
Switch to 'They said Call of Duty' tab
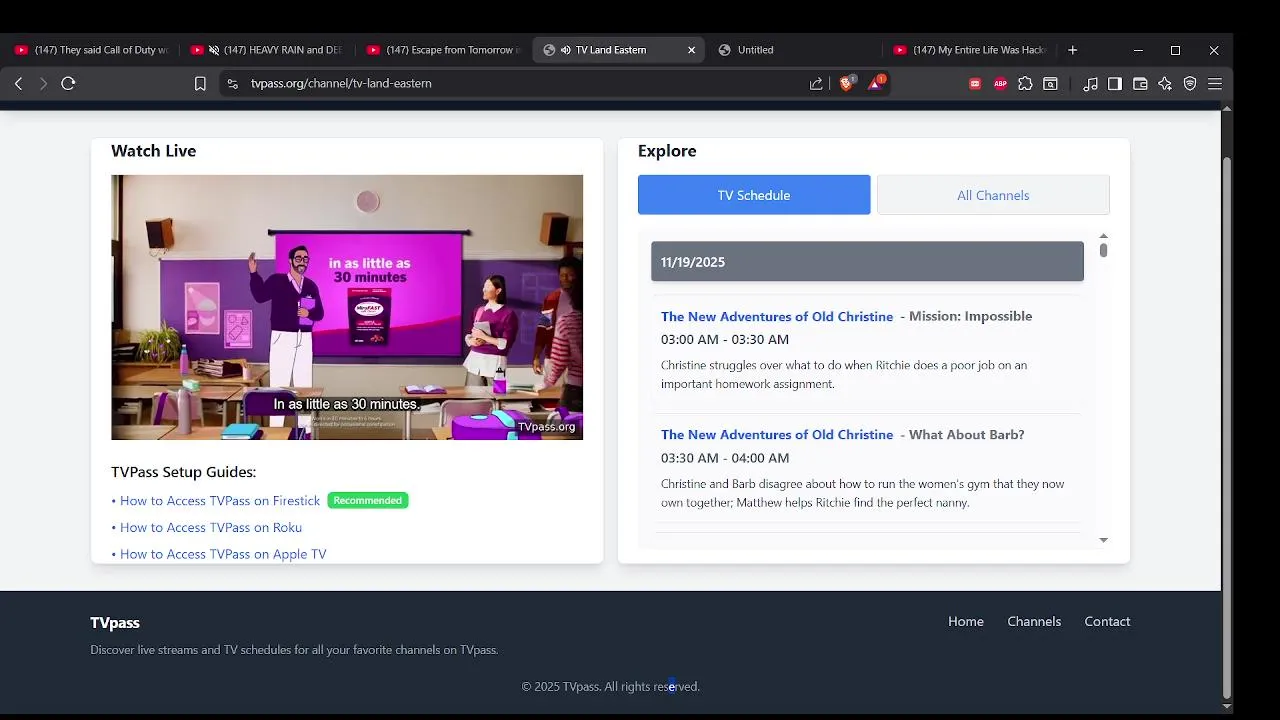pyautogui.click(x=91, y=50)
